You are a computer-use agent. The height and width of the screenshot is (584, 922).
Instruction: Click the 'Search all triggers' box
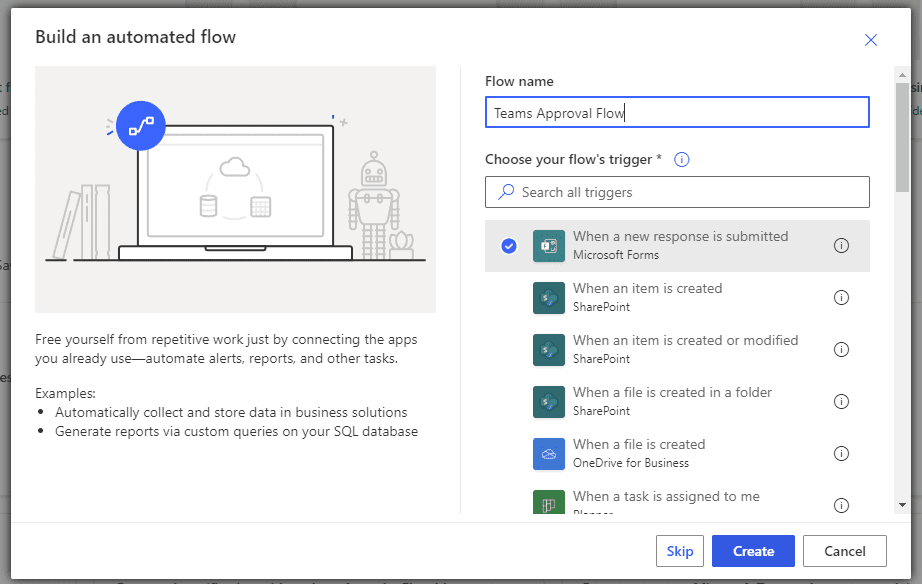(677, 192)
